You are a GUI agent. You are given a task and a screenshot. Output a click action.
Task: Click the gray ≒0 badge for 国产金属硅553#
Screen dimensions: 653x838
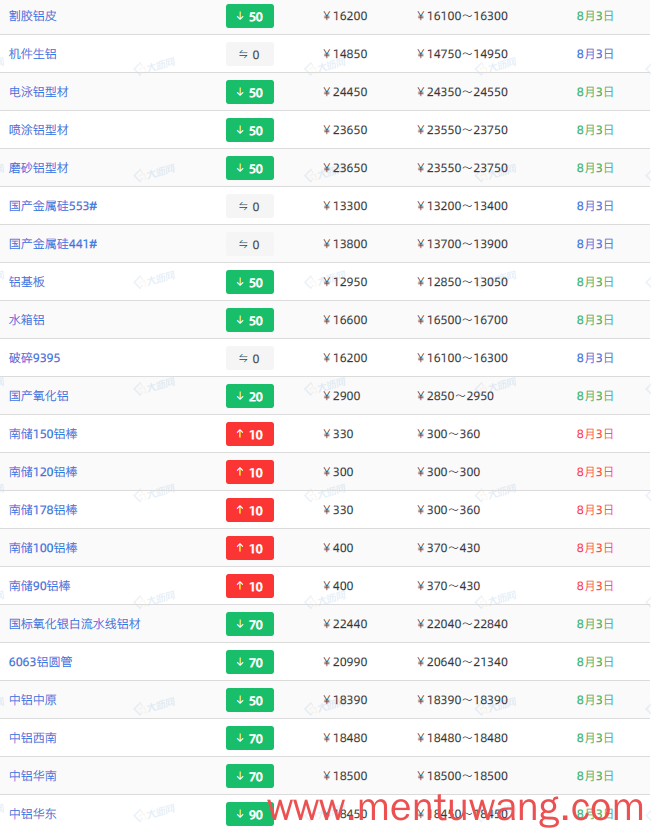[250, 206]
